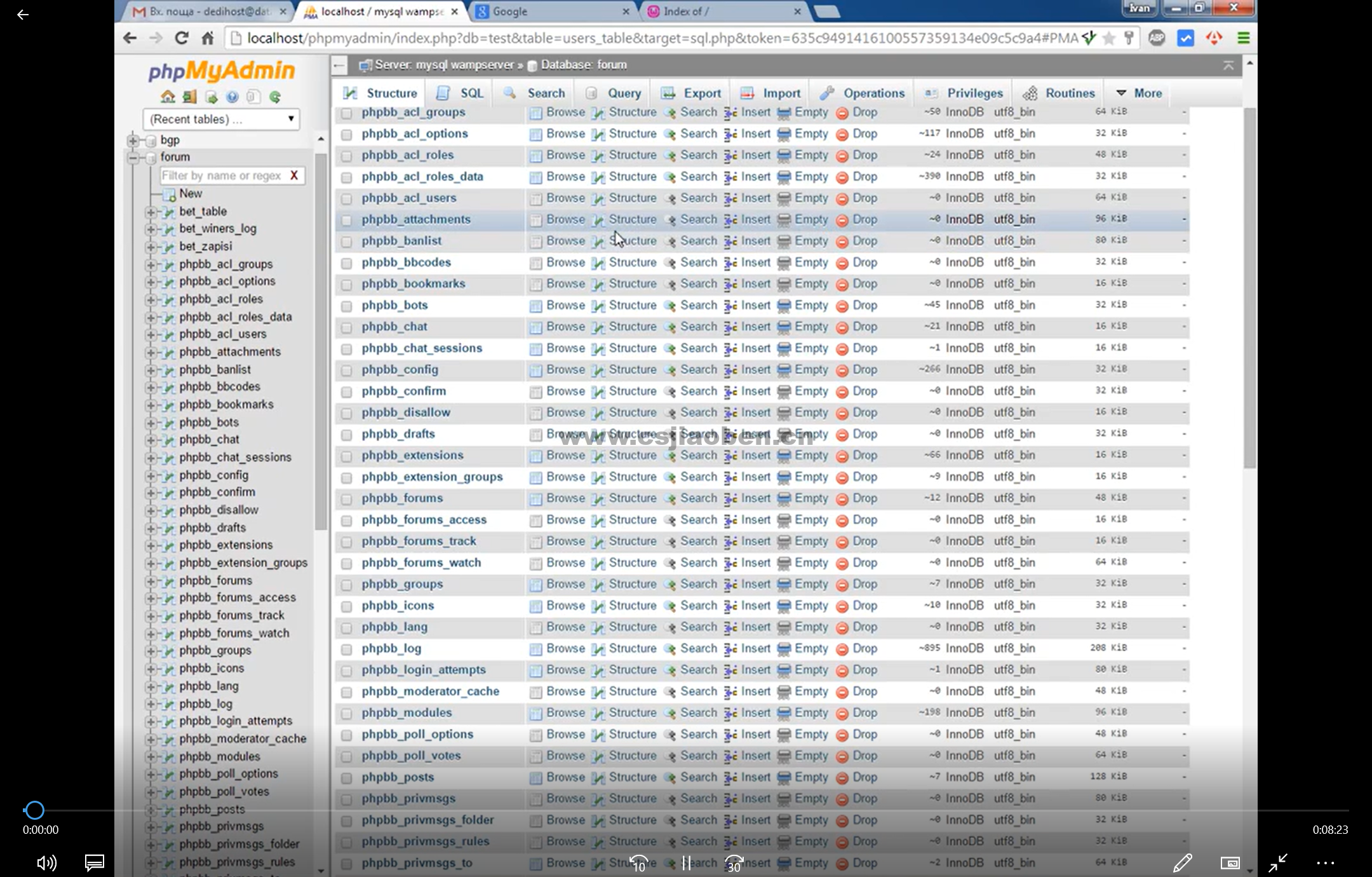Expand the phpbb_config tree node
The width and height of the screenshot is (1372, 877).
[x=151, y=475]
